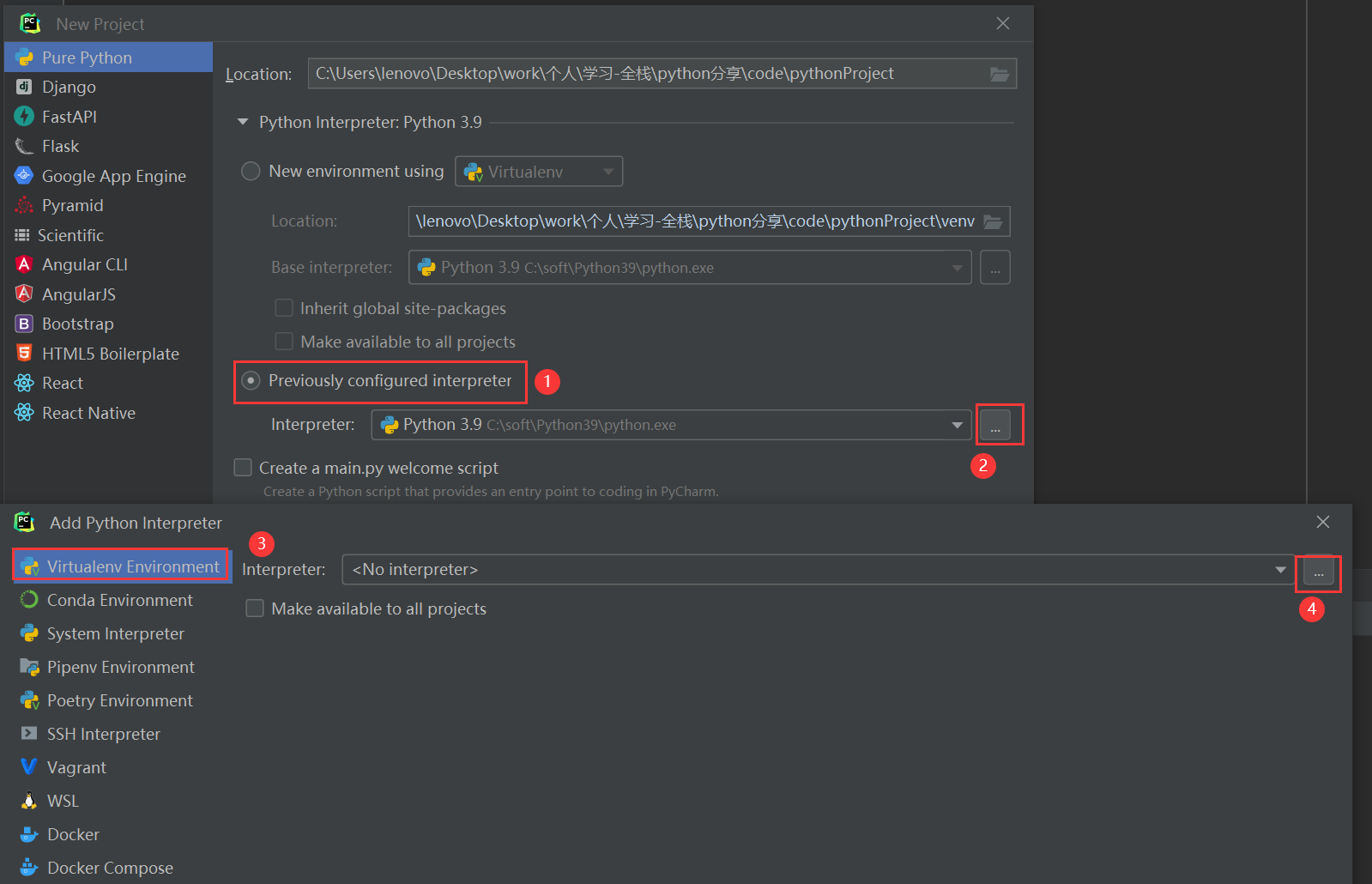The height and width of the screenshot is (884, 1372).
Task: Collapse the Python Interpreter section
Action: (243, 122)
